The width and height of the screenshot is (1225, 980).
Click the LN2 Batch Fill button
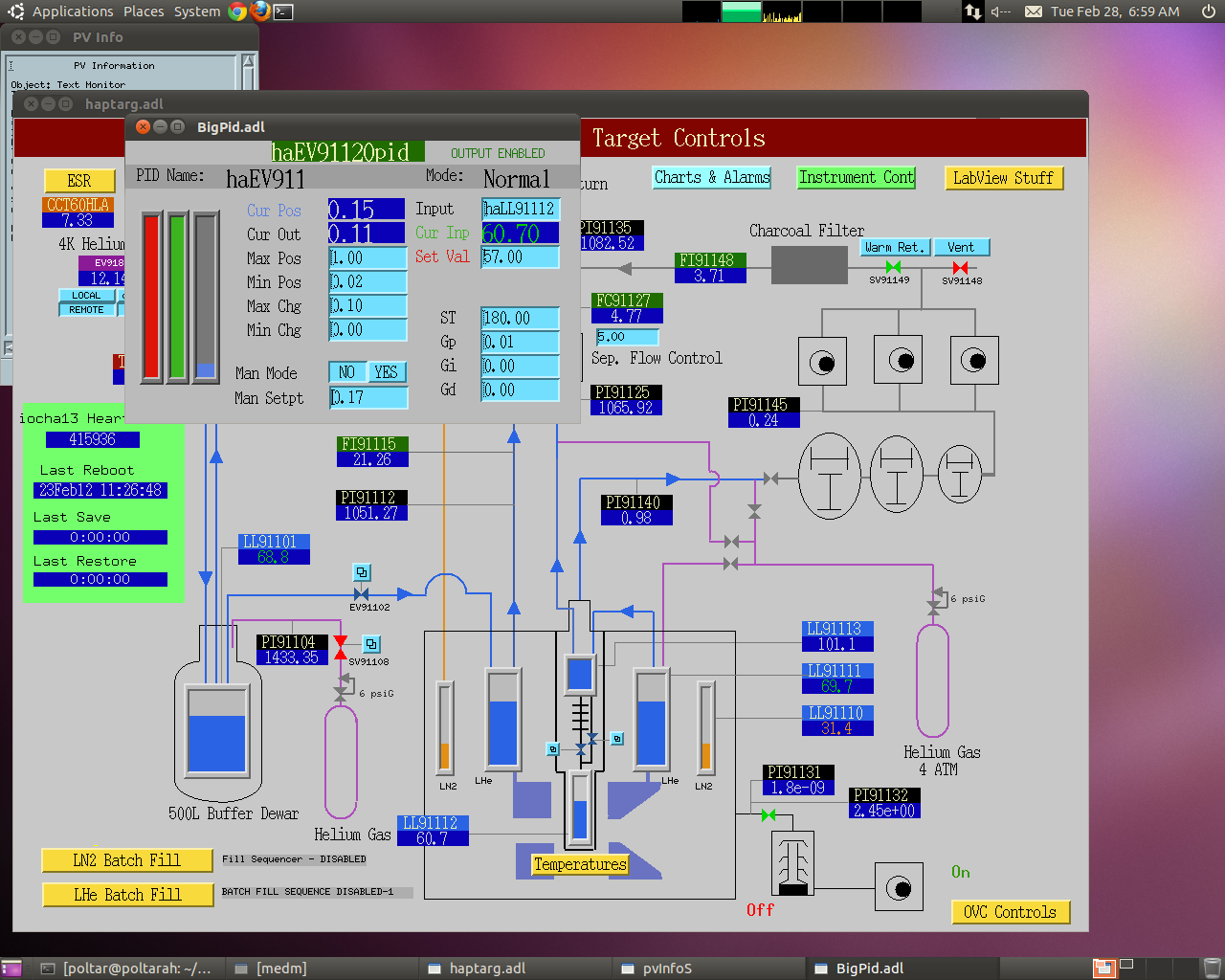pos(127,860)
